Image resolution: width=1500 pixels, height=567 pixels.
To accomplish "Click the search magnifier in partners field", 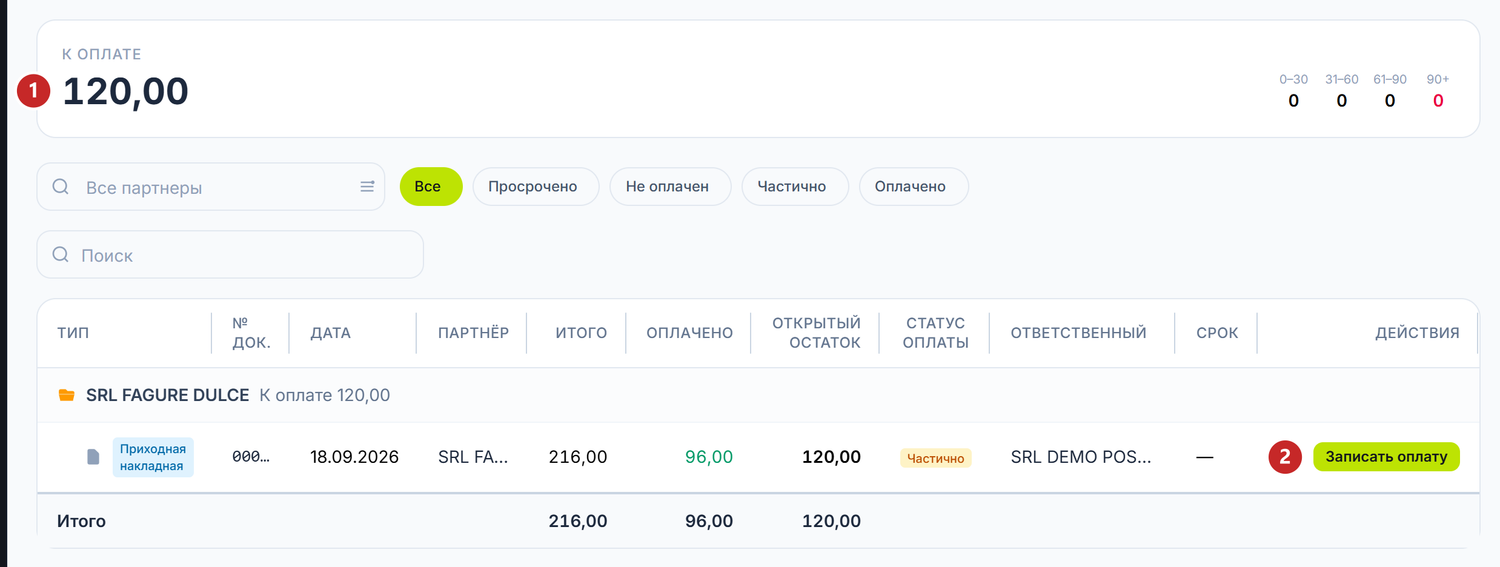I will point(60,187).
